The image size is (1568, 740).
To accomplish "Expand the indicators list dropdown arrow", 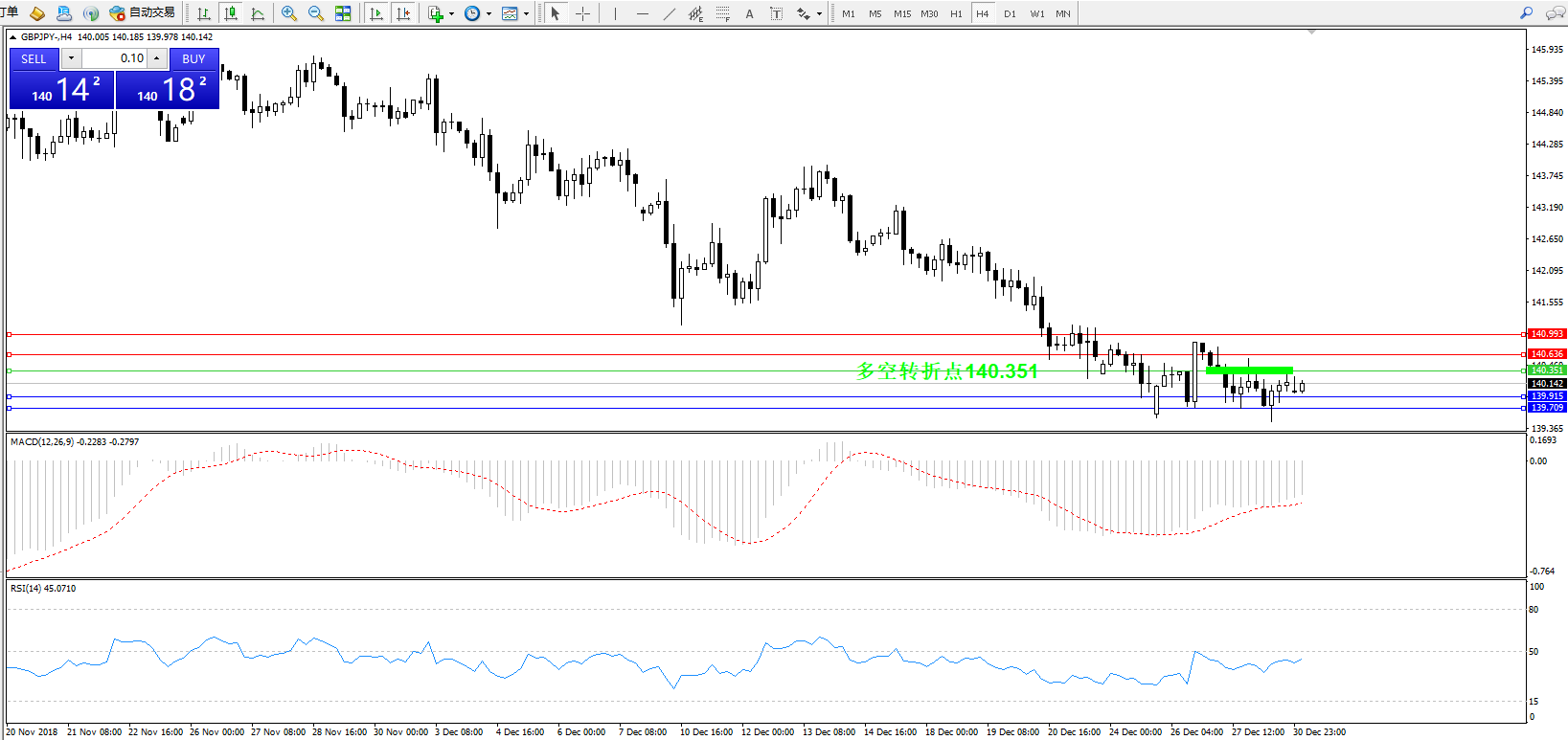I will [451, 13].
